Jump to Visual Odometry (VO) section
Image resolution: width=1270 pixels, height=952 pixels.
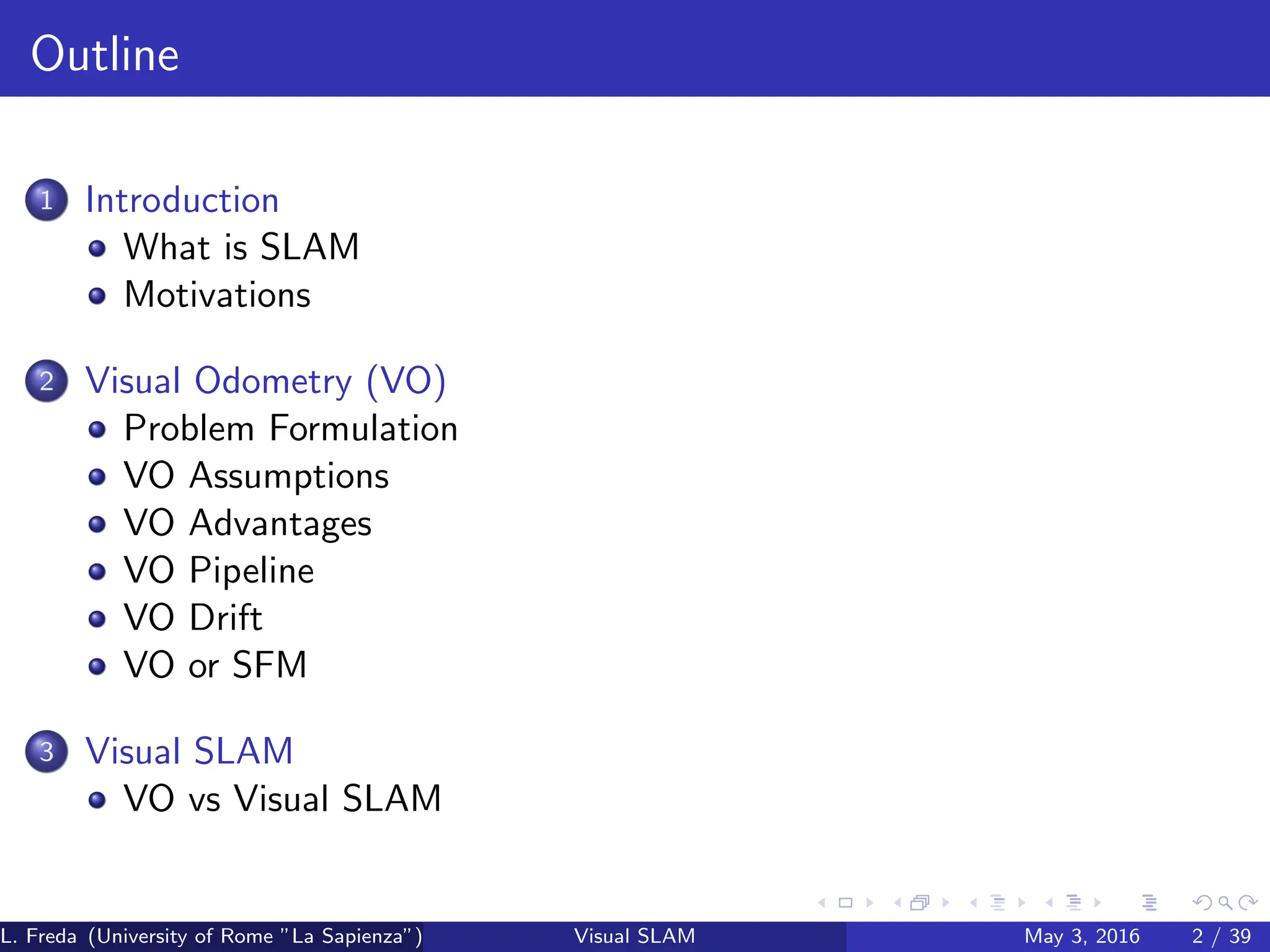(265, 381)
